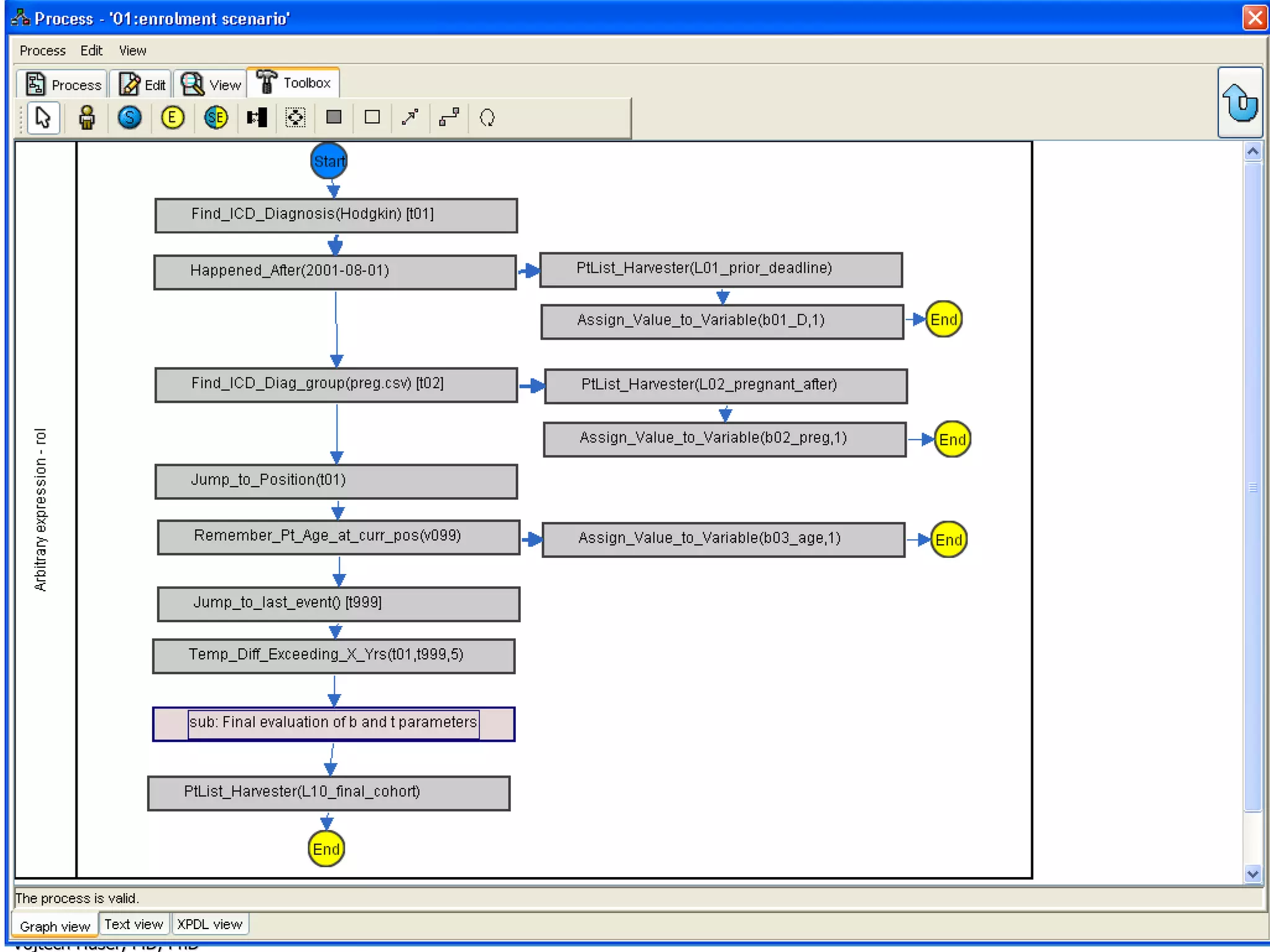Pick the participant figure tool
Image resolution: width=1270 pixels, height=952 pixels.
[x=87, y=118]
